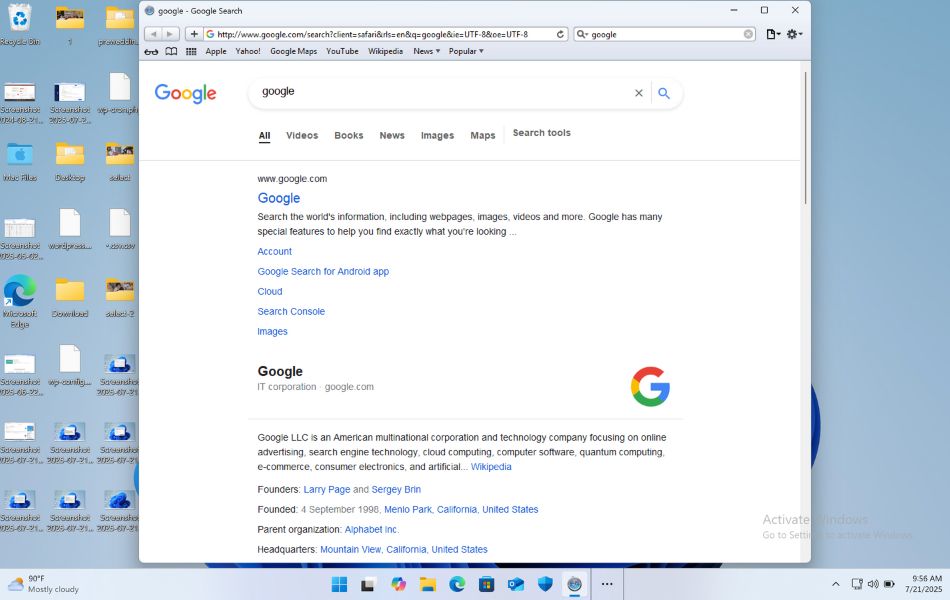Reload the page from the address bar icon
Screen dimensions: 950x600
[x=562, y=33]
